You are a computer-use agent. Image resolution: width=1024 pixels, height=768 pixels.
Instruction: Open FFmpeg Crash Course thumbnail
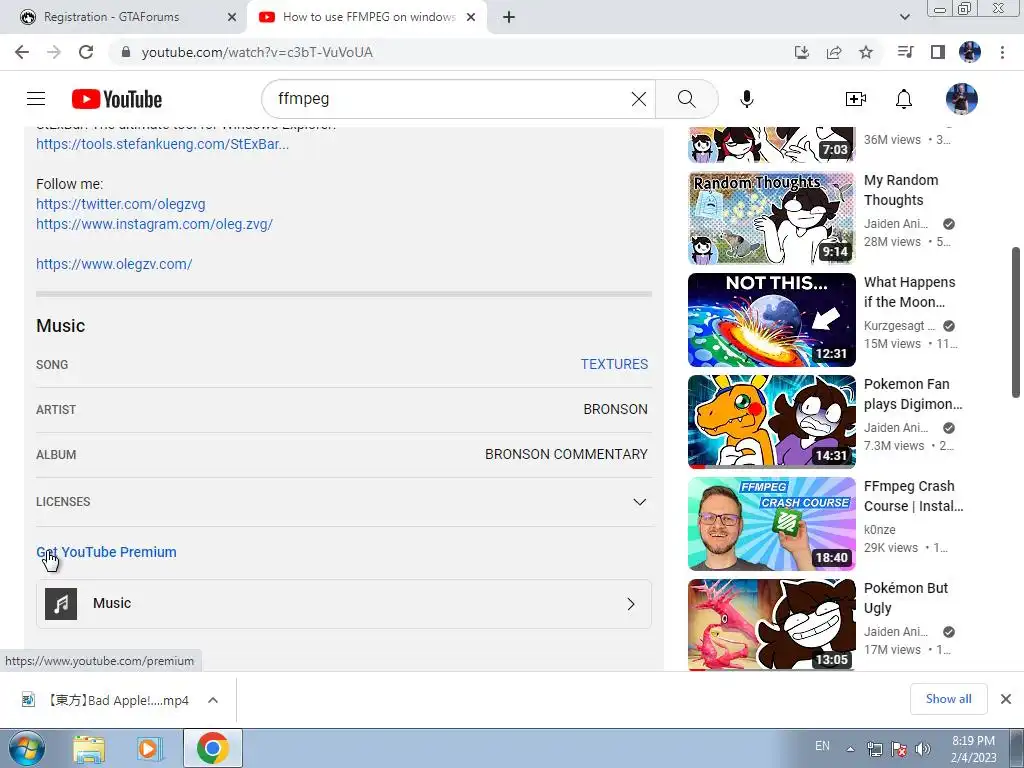coord(771,524)
